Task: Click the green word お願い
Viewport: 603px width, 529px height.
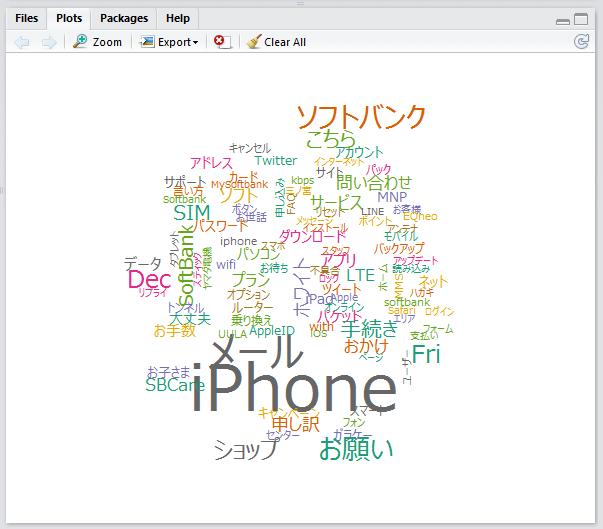Action: coord(356,449)
